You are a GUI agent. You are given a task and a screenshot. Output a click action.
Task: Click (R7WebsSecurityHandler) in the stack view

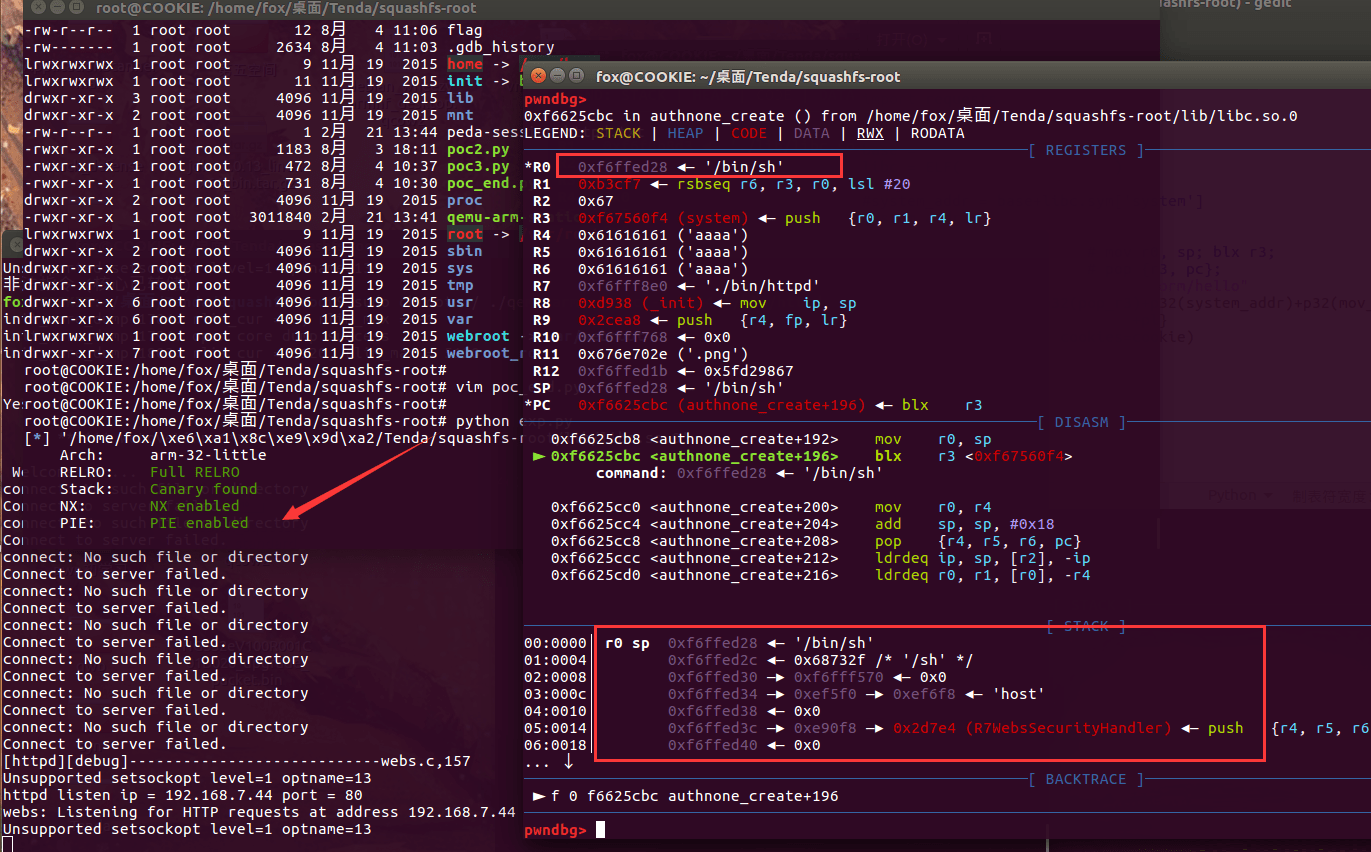(1069, 728)
